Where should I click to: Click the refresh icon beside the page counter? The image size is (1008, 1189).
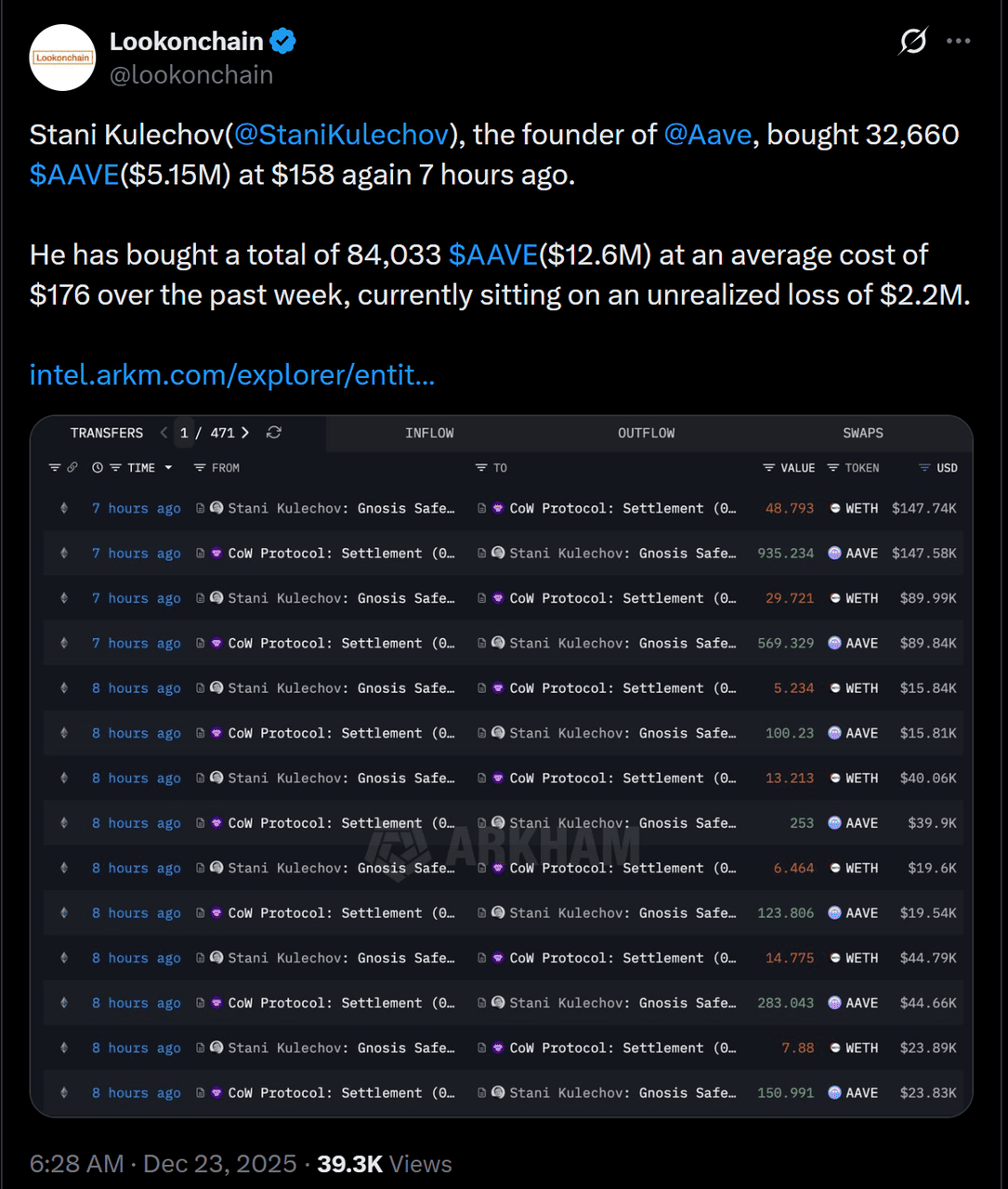coord(273,433)
